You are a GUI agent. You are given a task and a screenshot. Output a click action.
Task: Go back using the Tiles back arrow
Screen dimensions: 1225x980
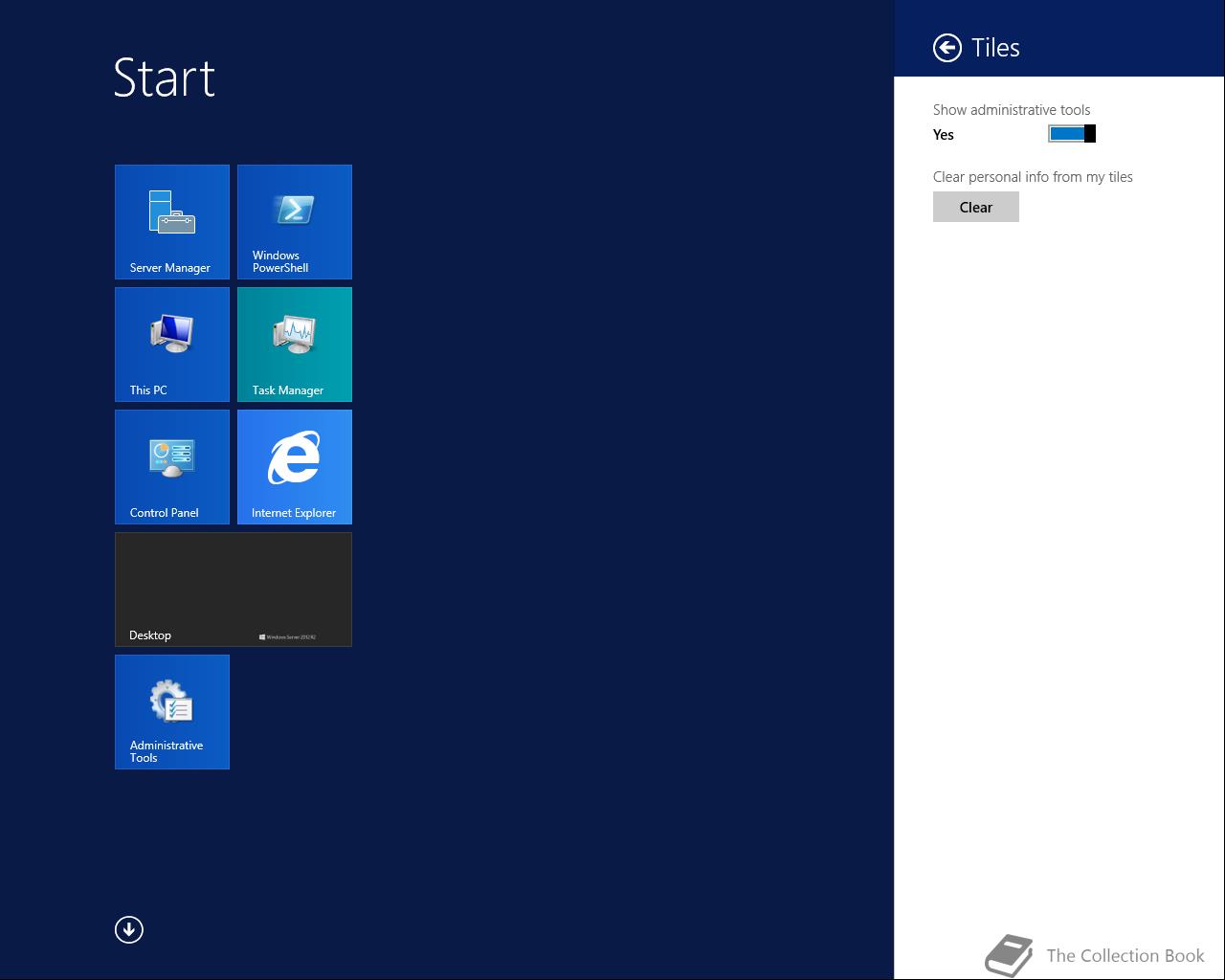coord(947,48)
